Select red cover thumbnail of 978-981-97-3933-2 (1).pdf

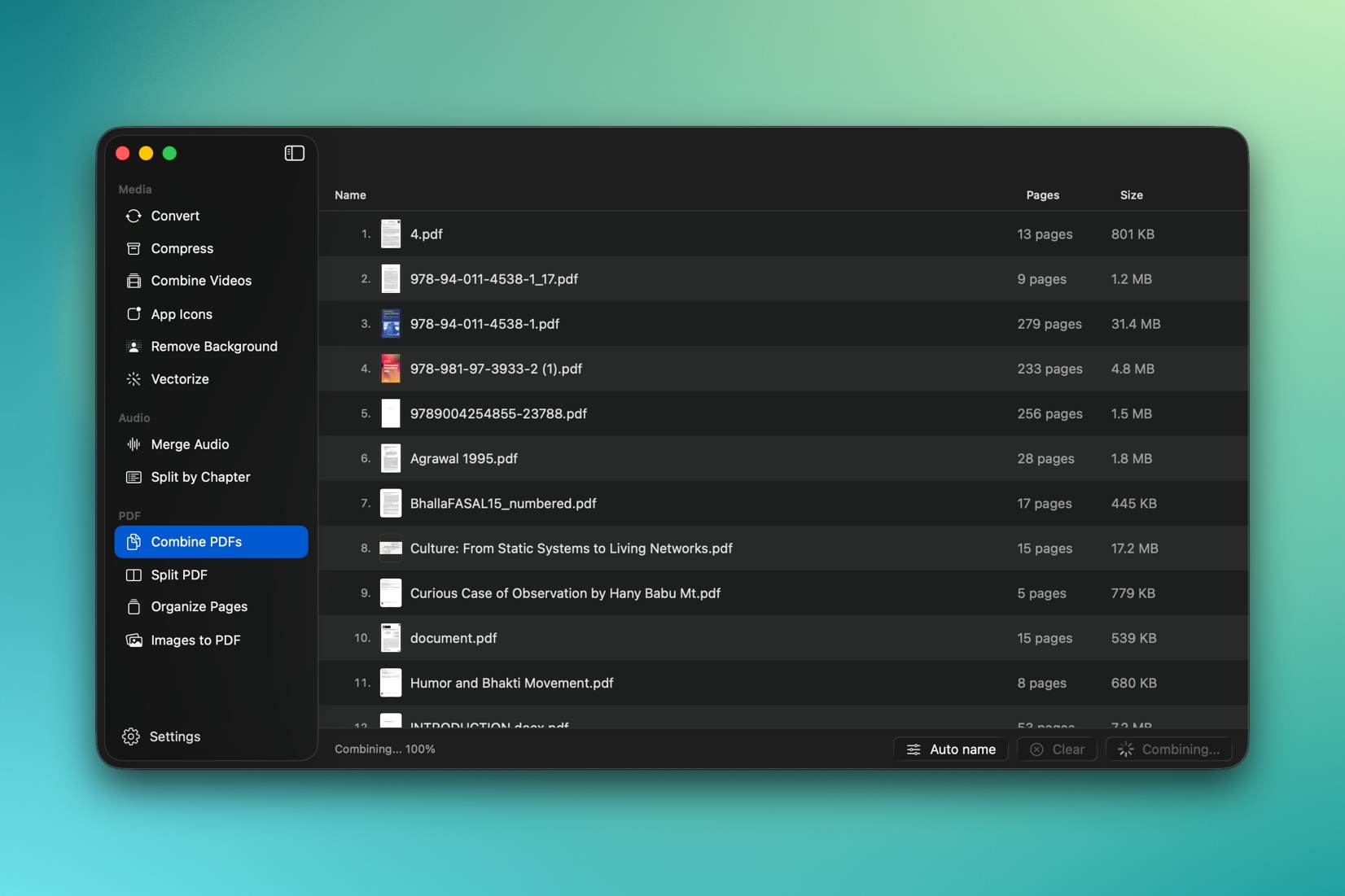[391, 369]
